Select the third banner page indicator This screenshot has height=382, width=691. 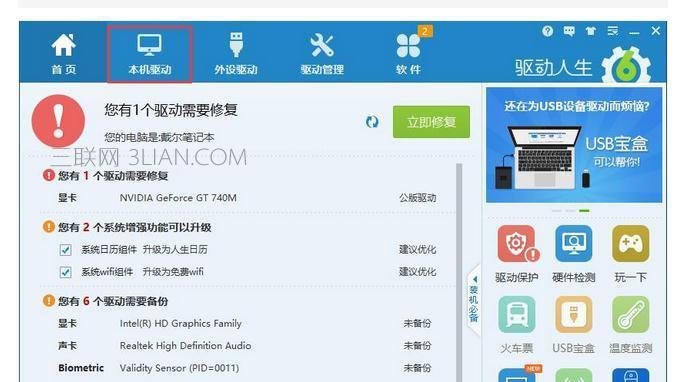coord(584,211)
